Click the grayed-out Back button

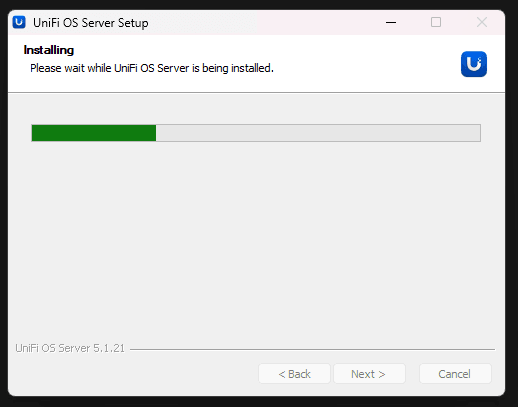click(294, 374)
